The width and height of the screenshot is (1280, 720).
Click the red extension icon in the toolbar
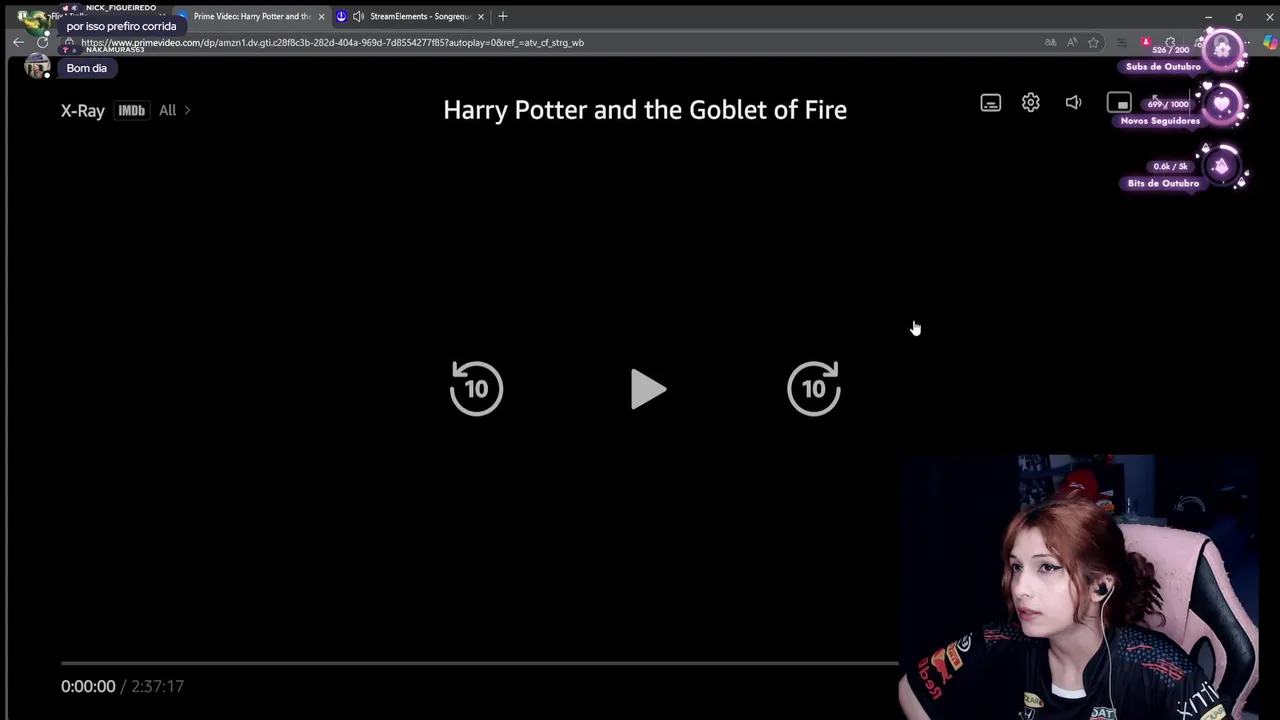(1146, 42)
